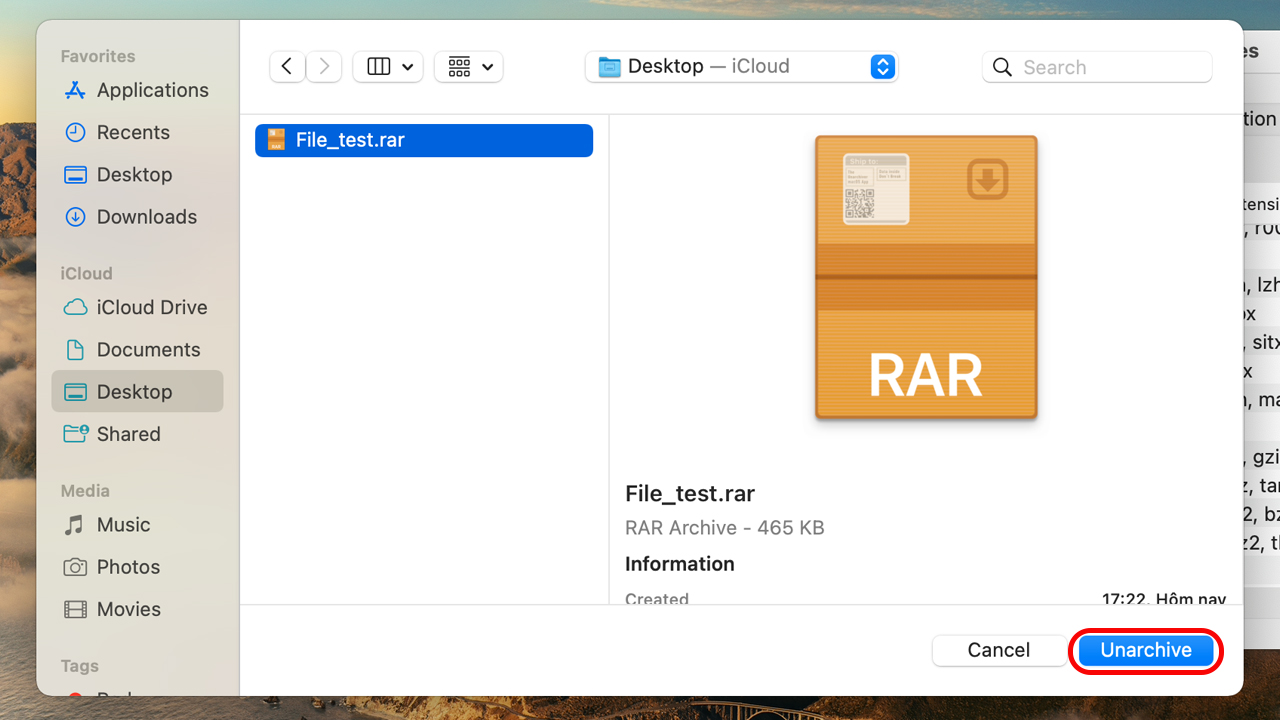
Task: Open Photos in the Media section
Action: (x=137, y=566)
